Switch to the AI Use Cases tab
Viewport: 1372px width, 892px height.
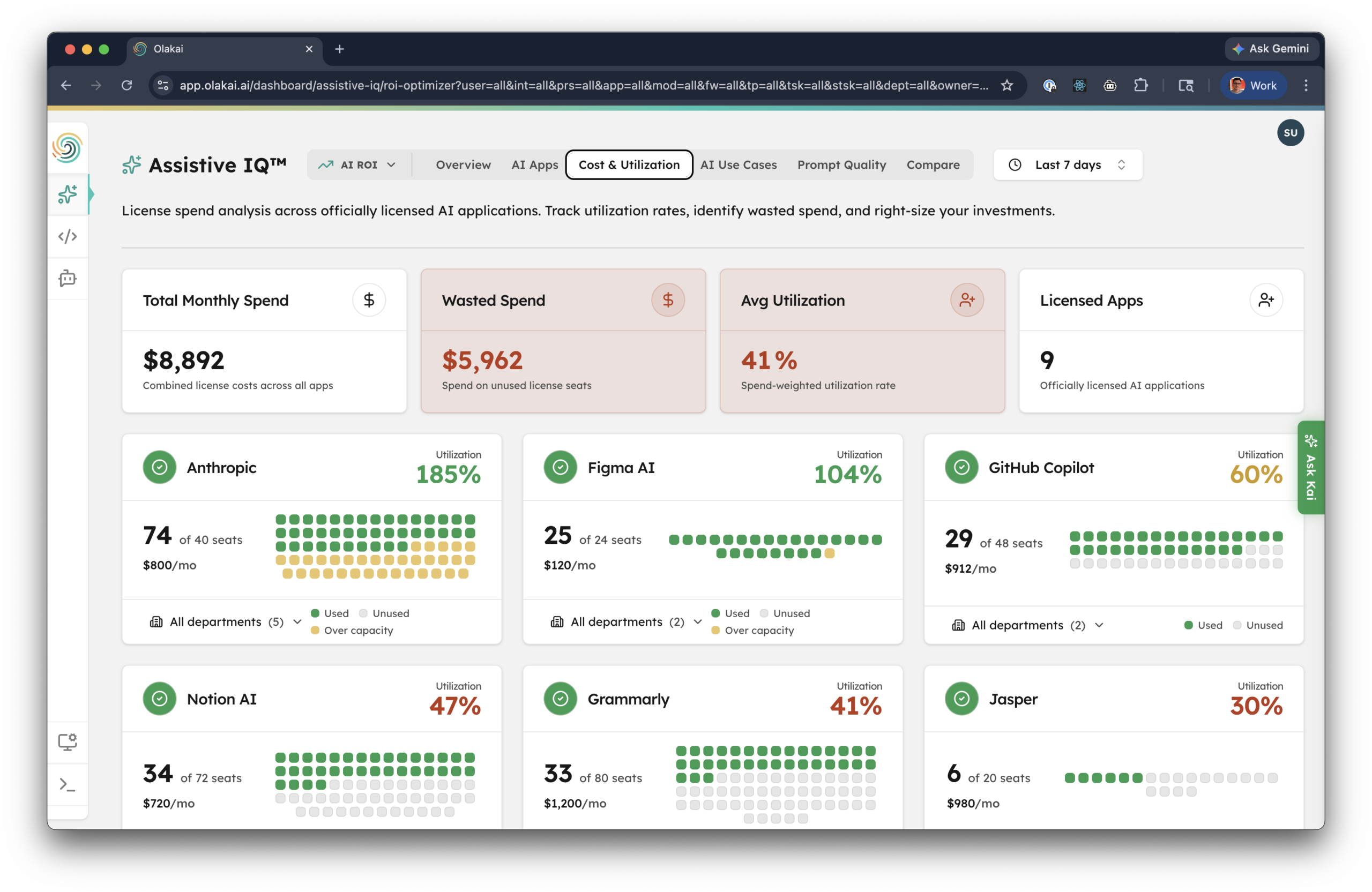(x=739, y=165)
